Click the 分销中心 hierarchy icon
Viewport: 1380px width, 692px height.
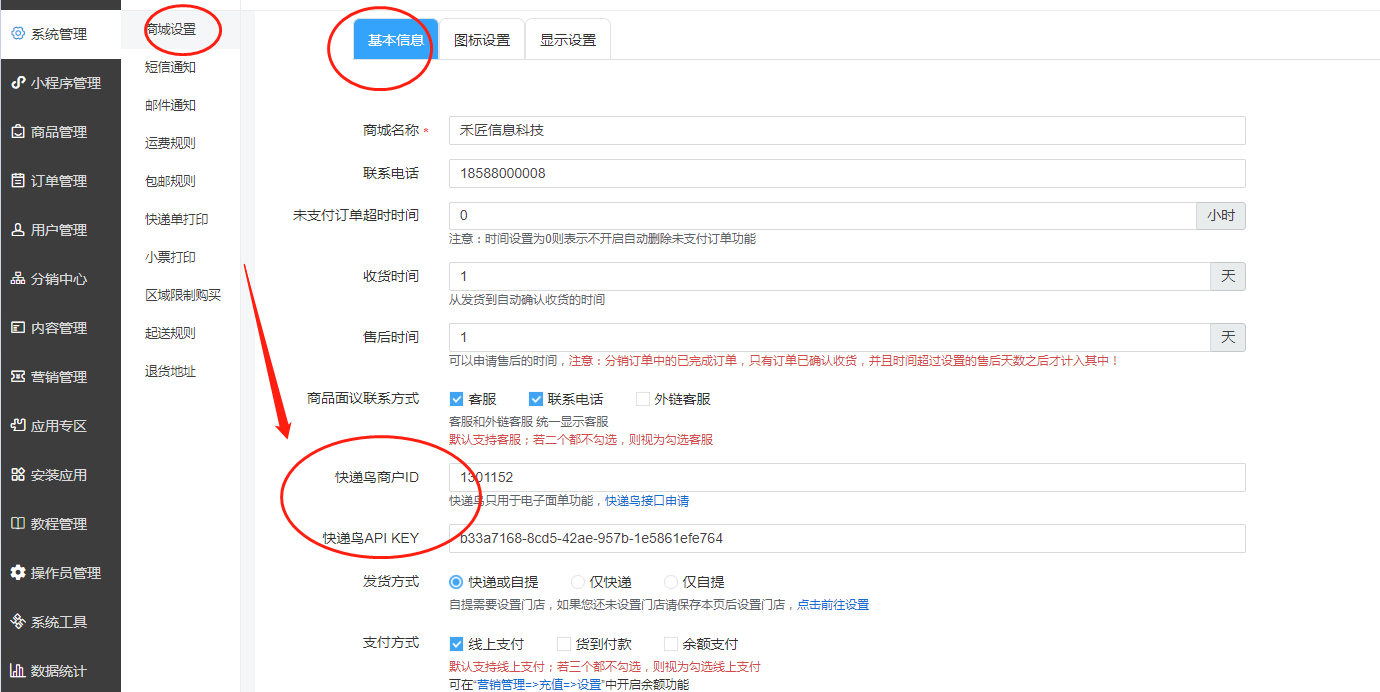pyautogui.click(x=18, y=279)
